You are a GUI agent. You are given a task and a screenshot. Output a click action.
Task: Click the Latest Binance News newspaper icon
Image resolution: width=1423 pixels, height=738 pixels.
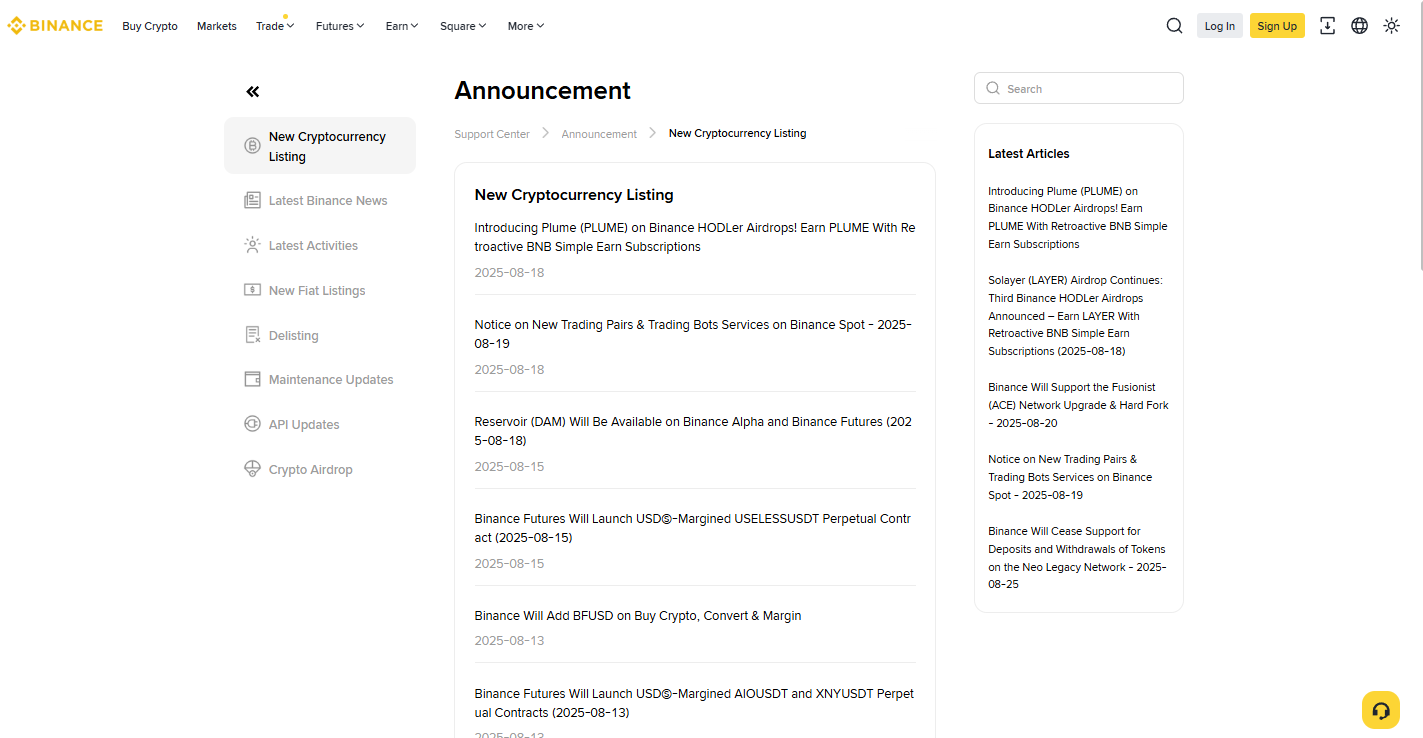pyautogui.click(x=252, y=200)
